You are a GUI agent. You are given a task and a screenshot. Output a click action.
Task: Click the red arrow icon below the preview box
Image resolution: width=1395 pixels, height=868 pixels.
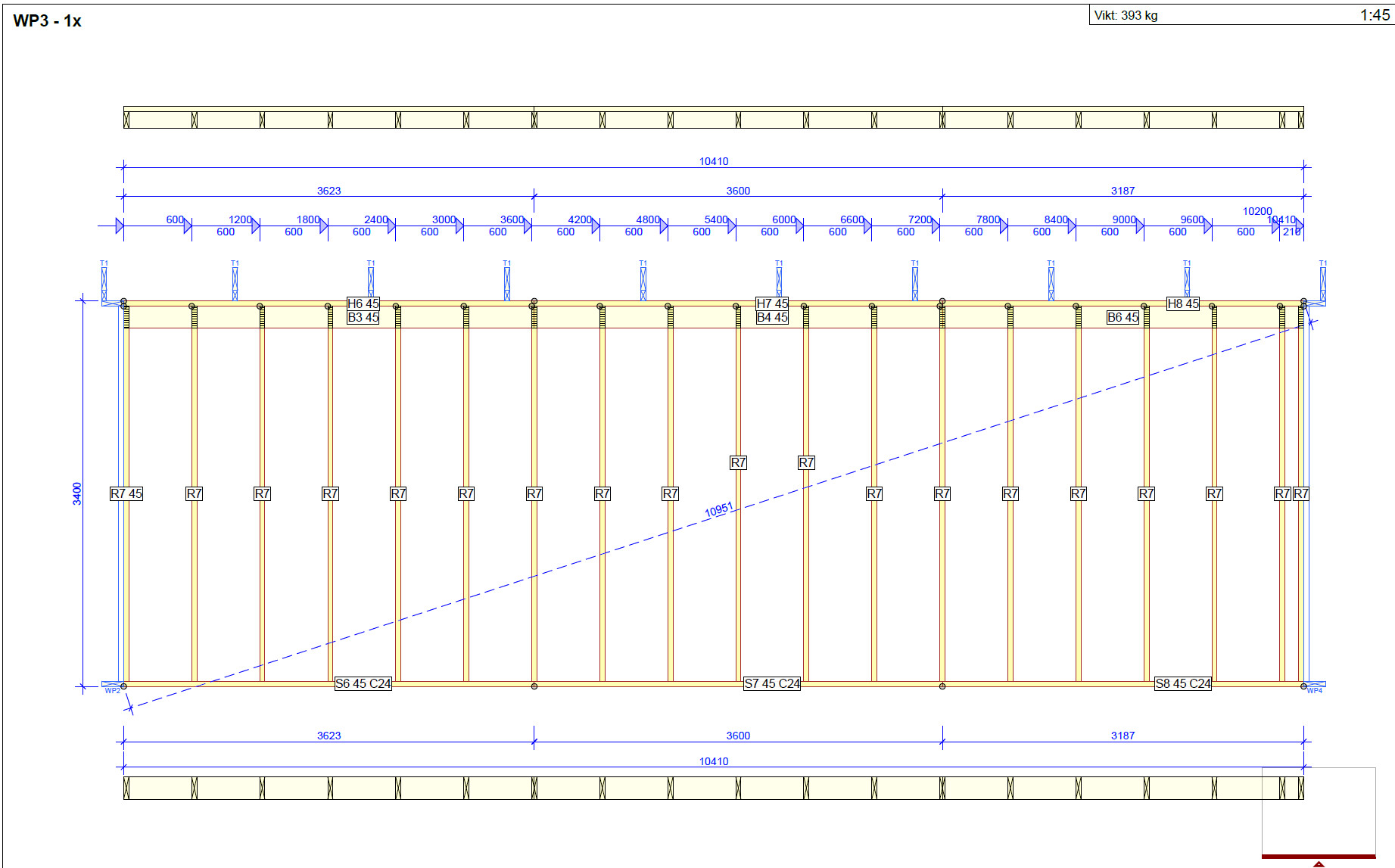tap(1319, 863)
